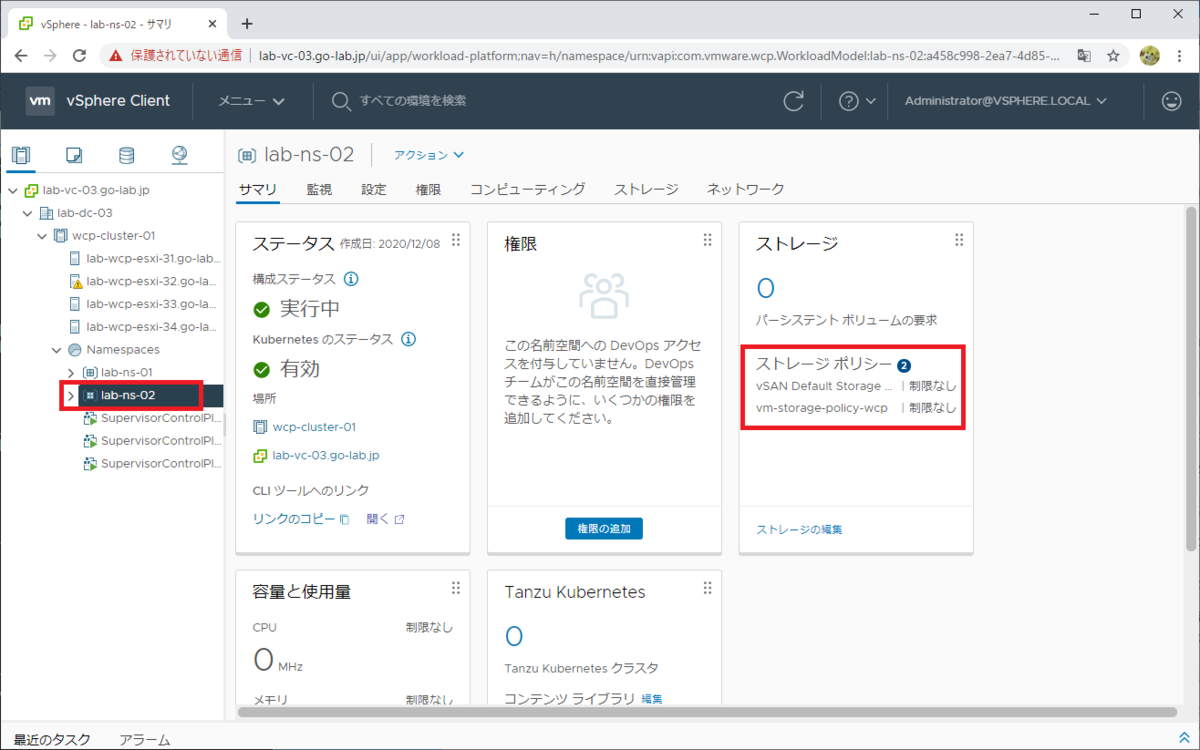Click drag handle on ステータス card
1200x750 pixels.
coord(456,240)
